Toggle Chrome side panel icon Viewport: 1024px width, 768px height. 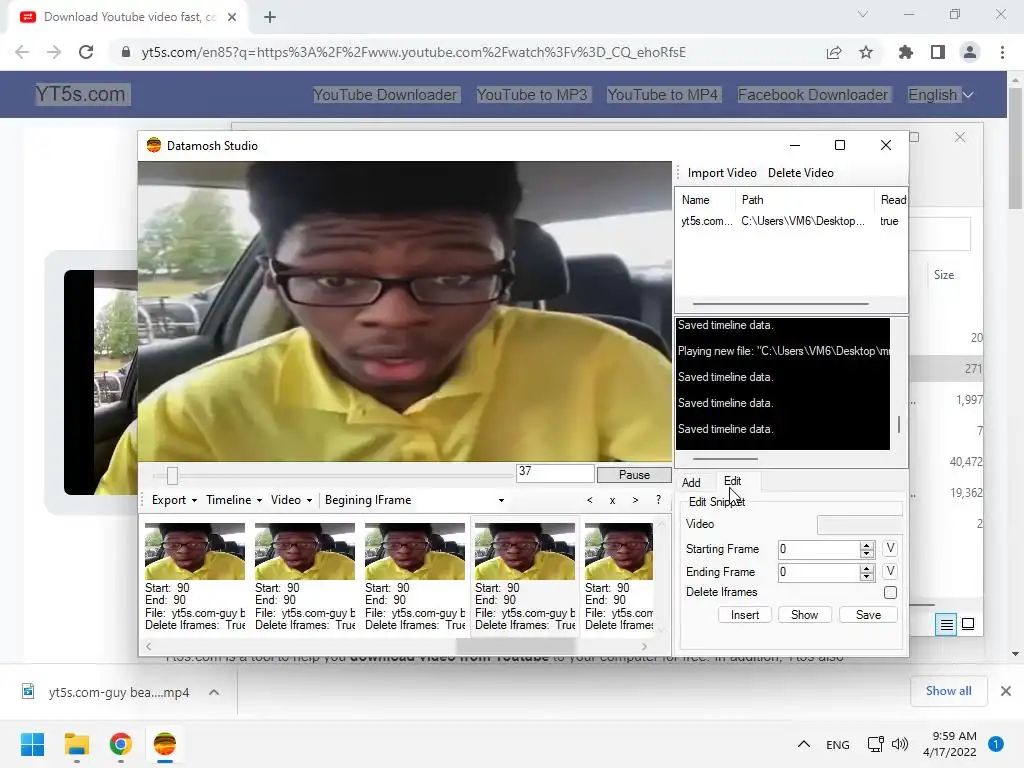click(938, 52)
